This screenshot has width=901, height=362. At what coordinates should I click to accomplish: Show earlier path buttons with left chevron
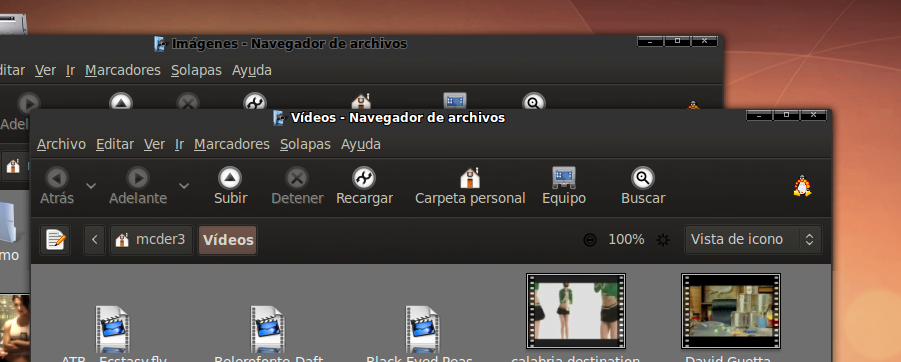(x=95, y=240)
